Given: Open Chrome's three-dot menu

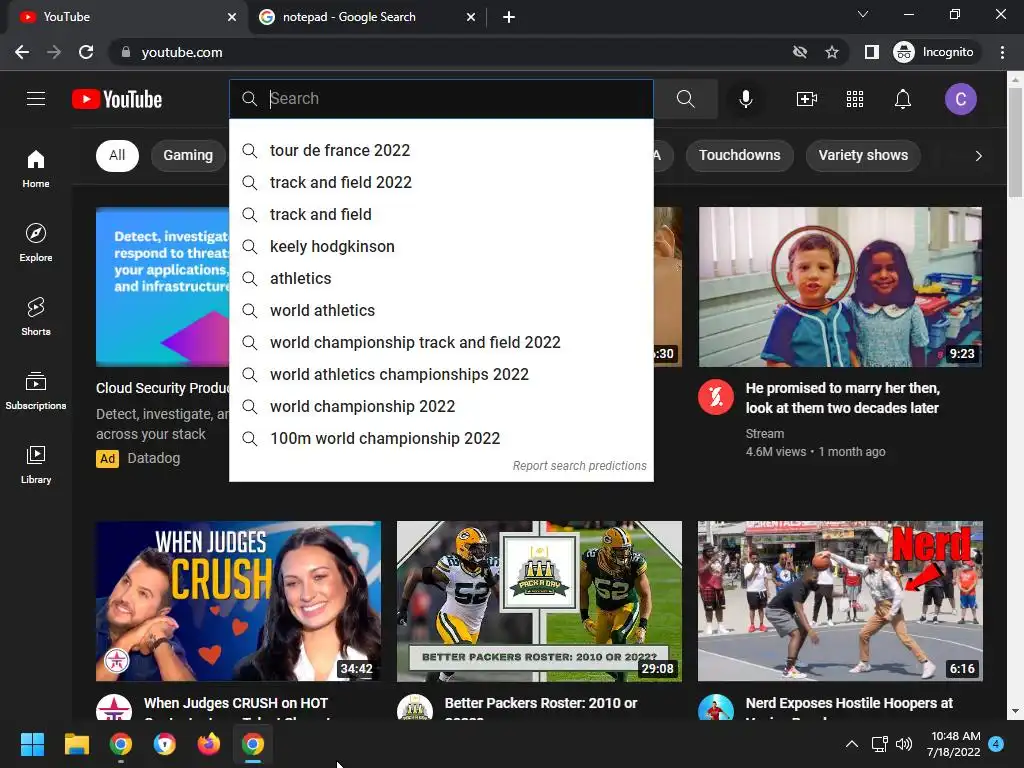Looking at the screenshot, I should [x=1002, y=52].
